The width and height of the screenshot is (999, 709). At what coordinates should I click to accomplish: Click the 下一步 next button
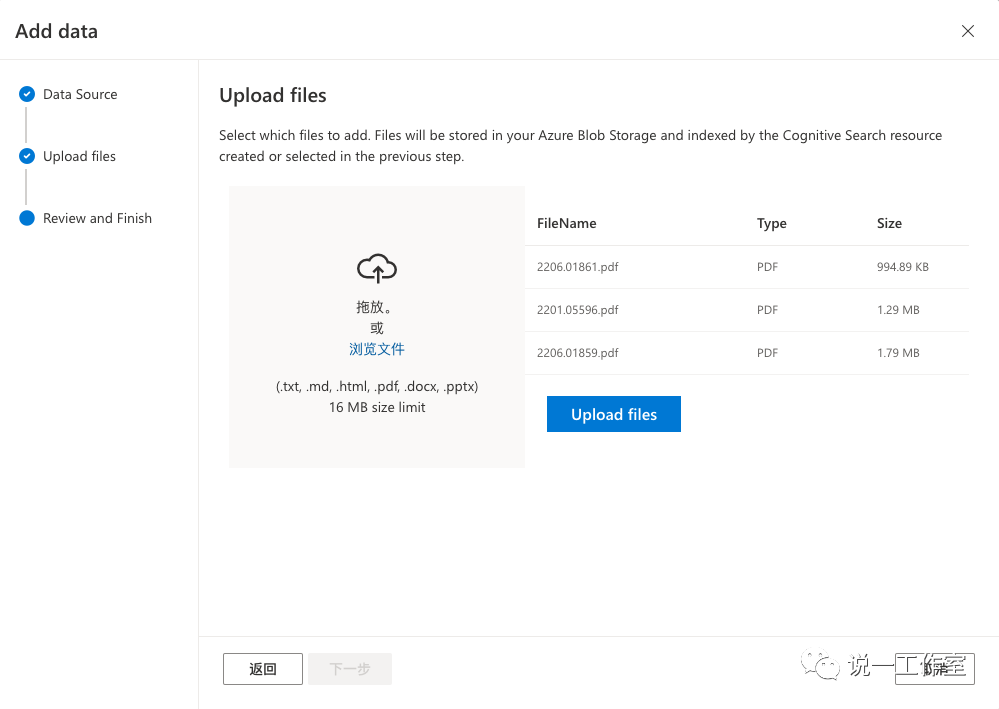point(350,669)
